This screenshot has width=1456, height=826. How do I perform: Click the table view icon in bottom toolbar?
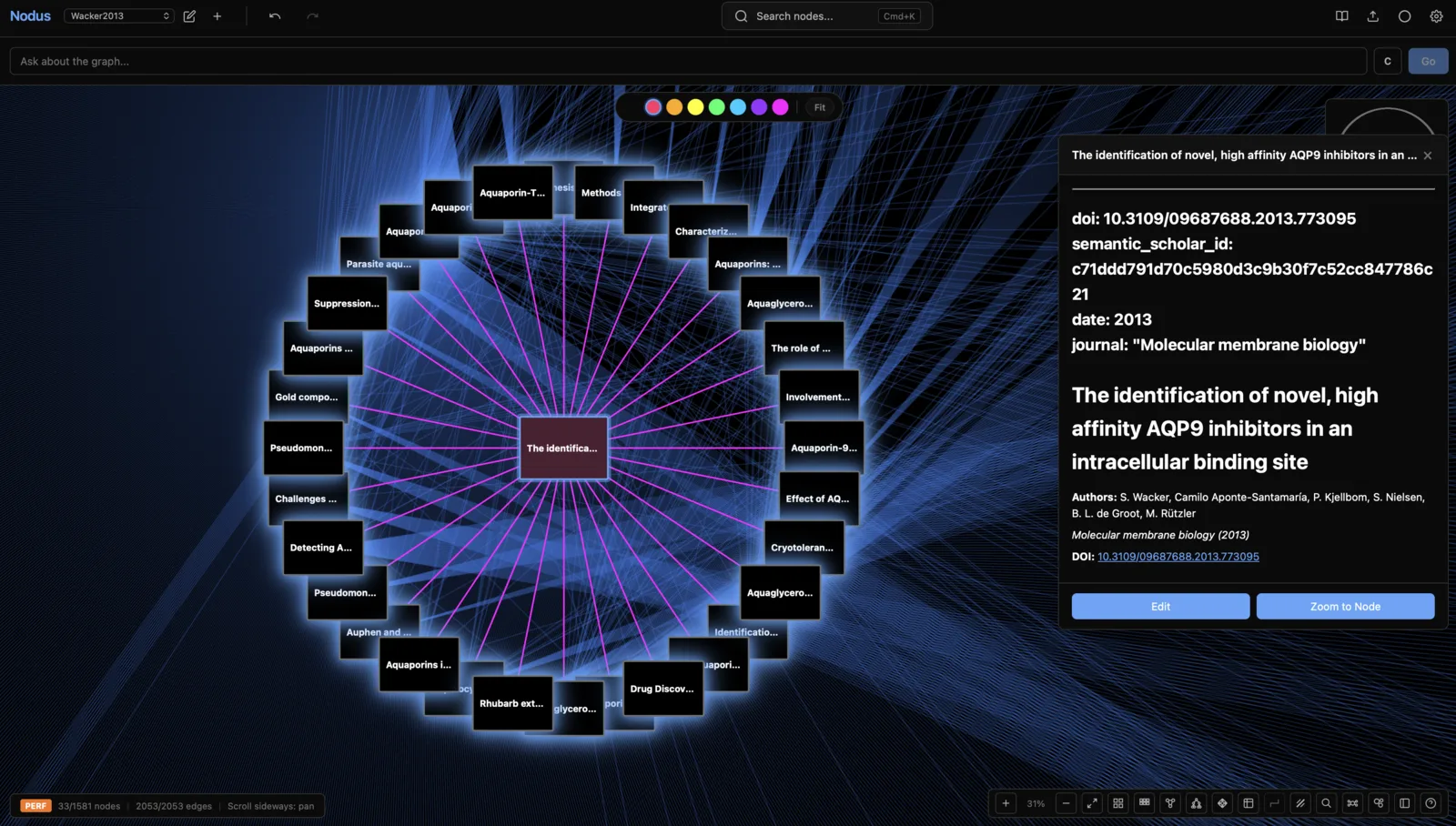(x=1249, y=803)
